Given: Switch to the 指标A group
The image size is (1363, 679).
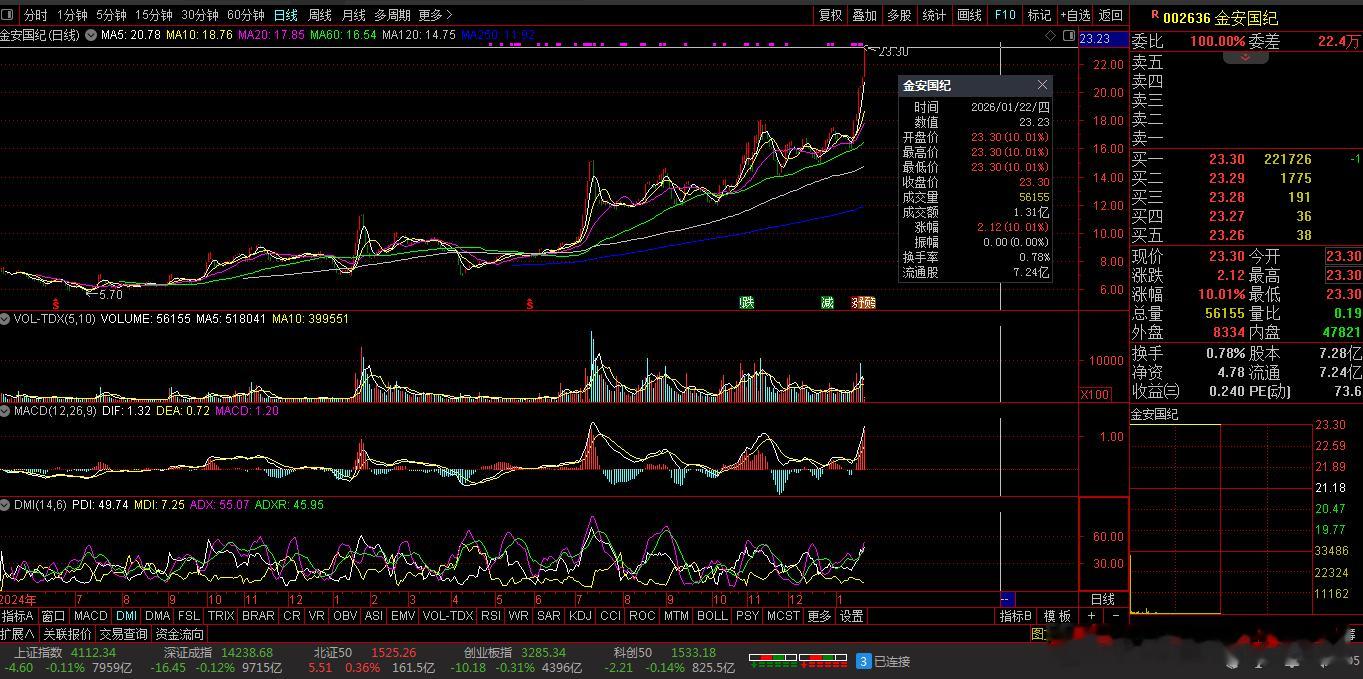Looking at the screenshot, I should (x=18, y=616).
